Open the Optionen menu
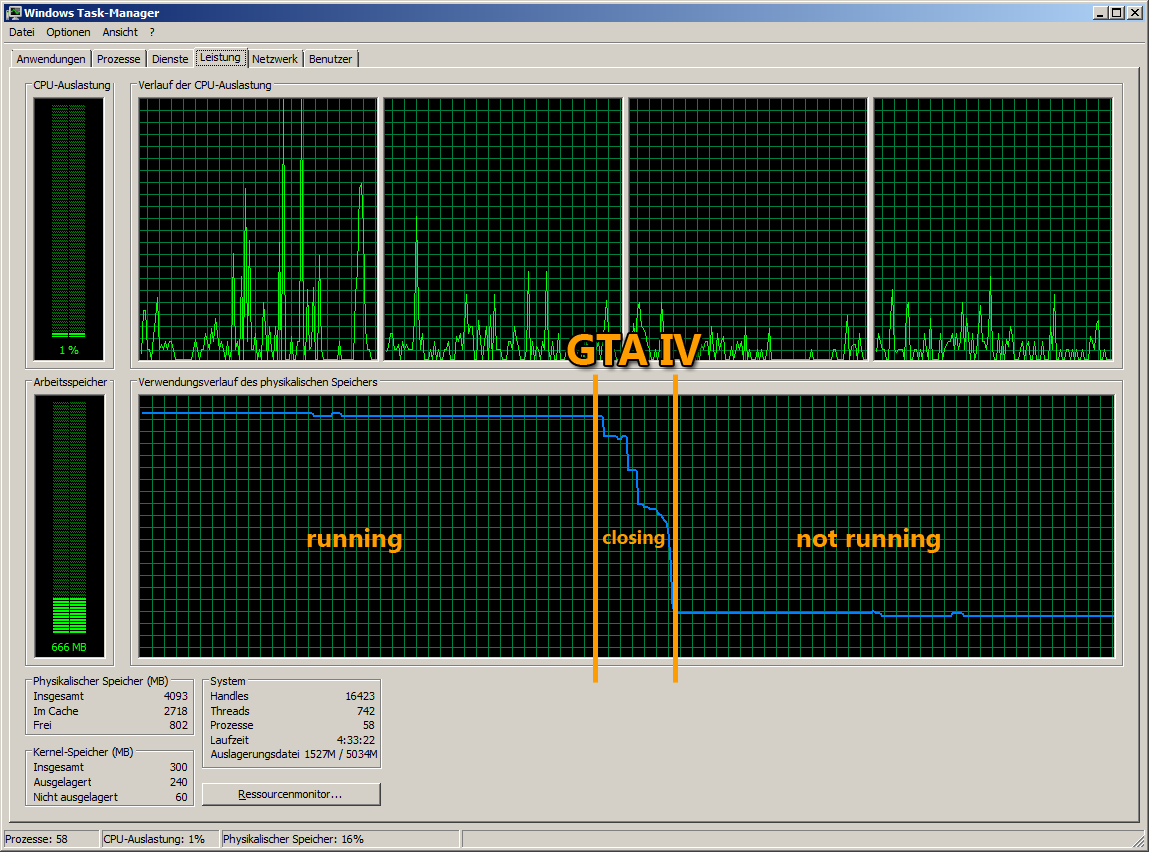Viewport: 1149px width, 852px height. 68,32
